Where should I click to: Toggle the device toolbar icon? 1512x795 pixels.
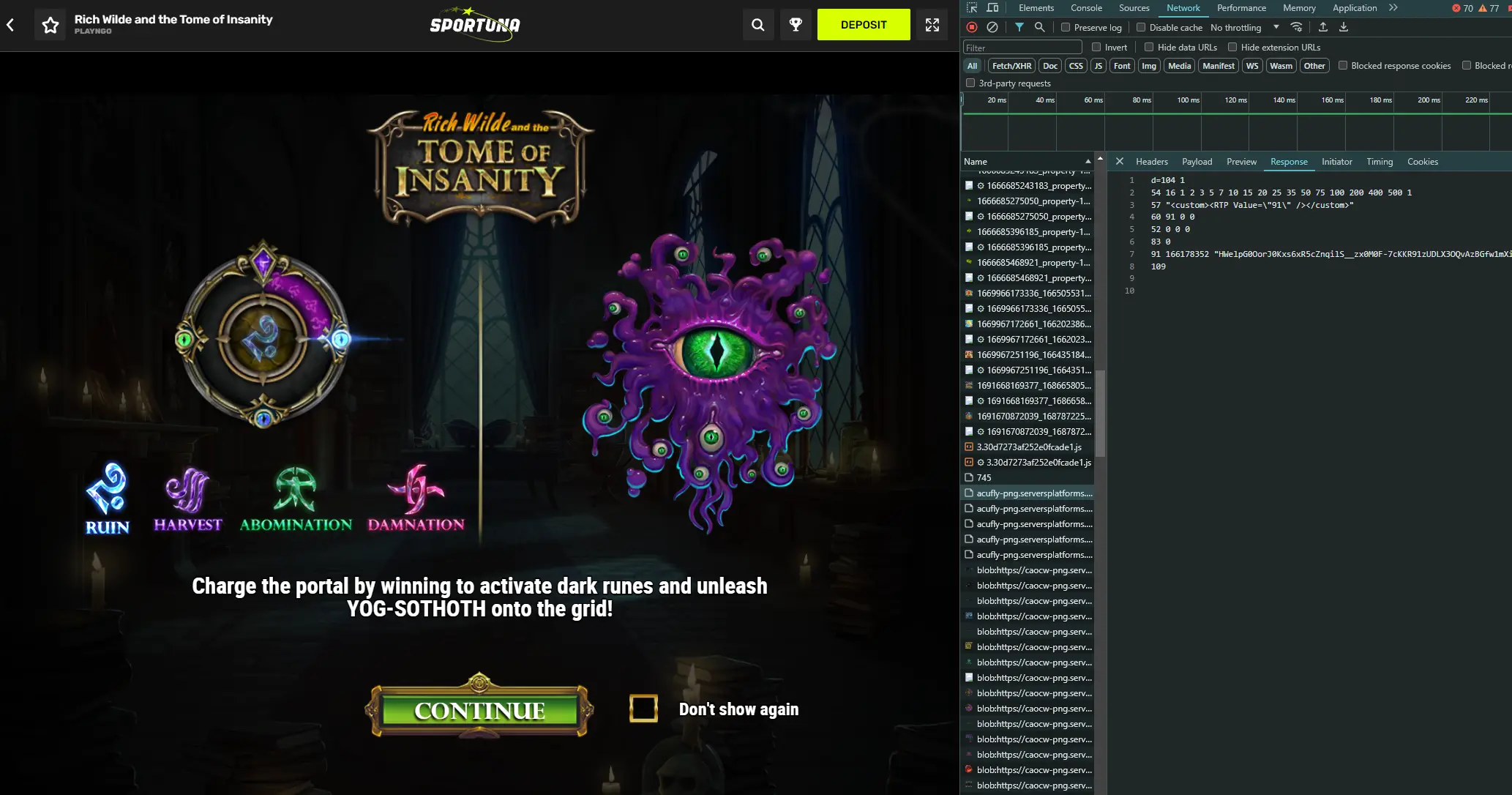point(992,8)
